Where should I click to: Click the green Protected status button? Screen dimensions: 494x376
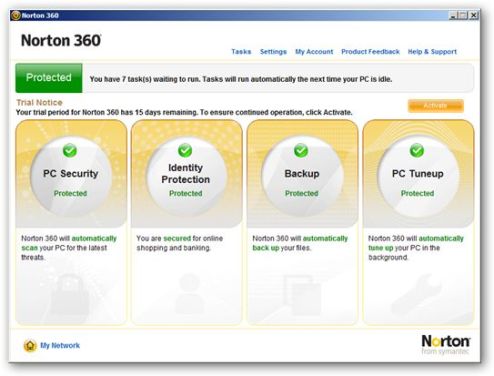click(49, 78)
